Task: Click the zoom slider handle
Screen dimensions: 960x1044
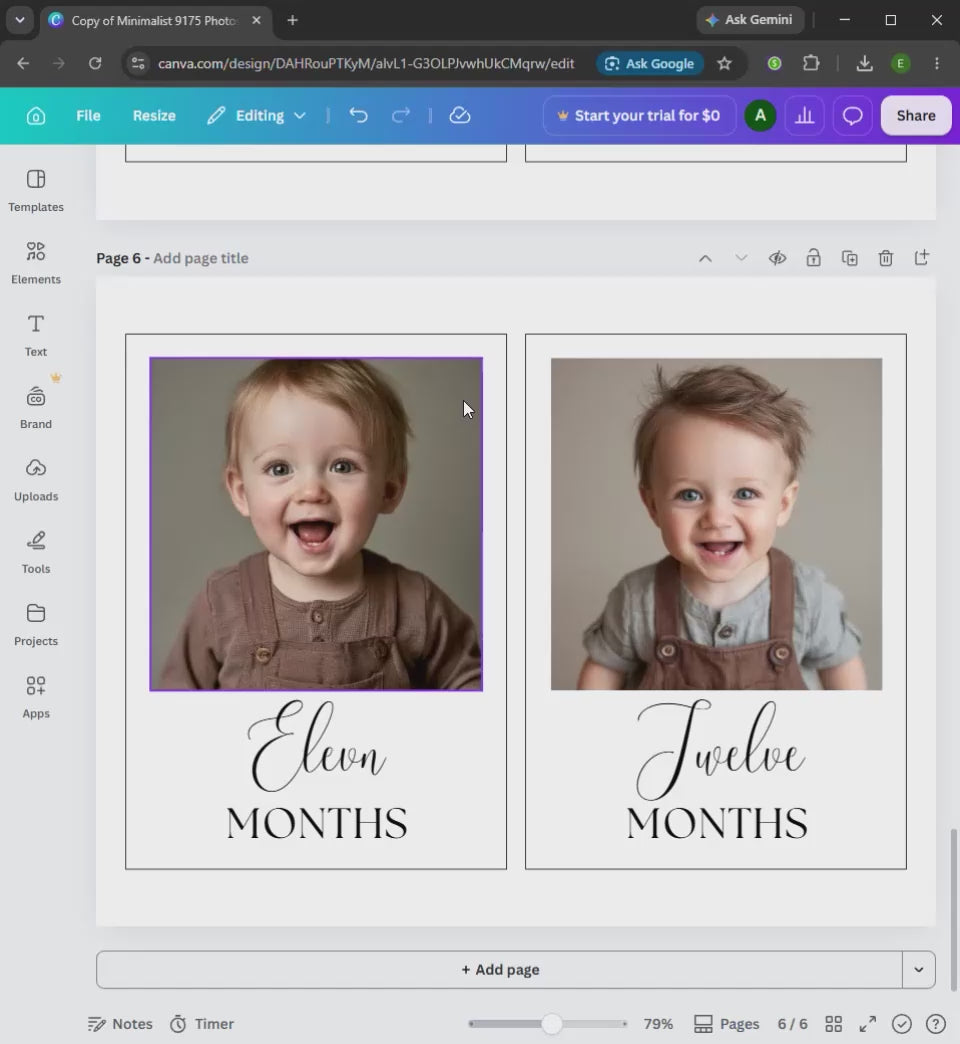Action: click(551, 1023)
